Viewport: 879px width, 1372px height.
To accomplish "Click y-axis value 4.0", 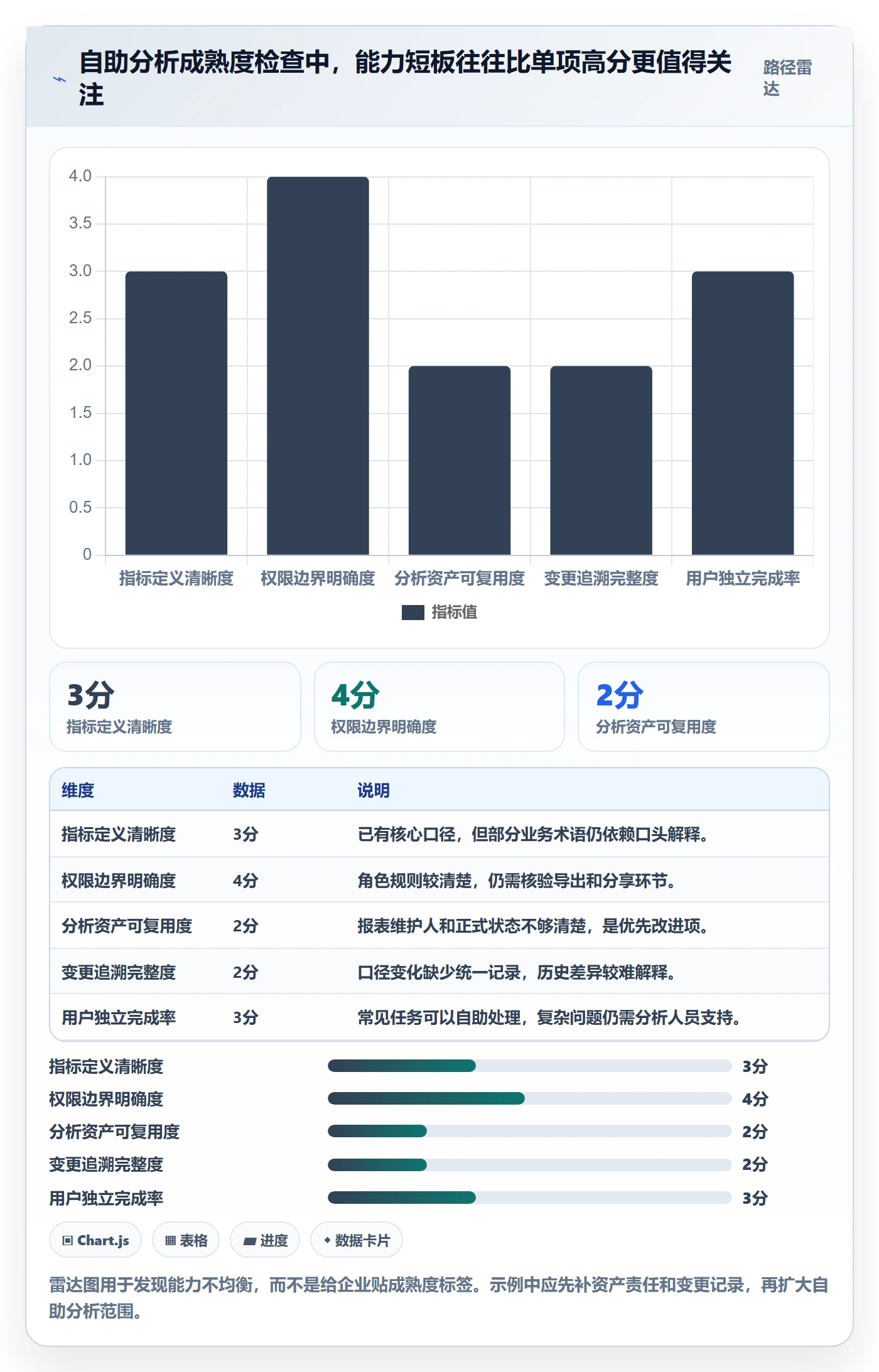I will 80,176.
